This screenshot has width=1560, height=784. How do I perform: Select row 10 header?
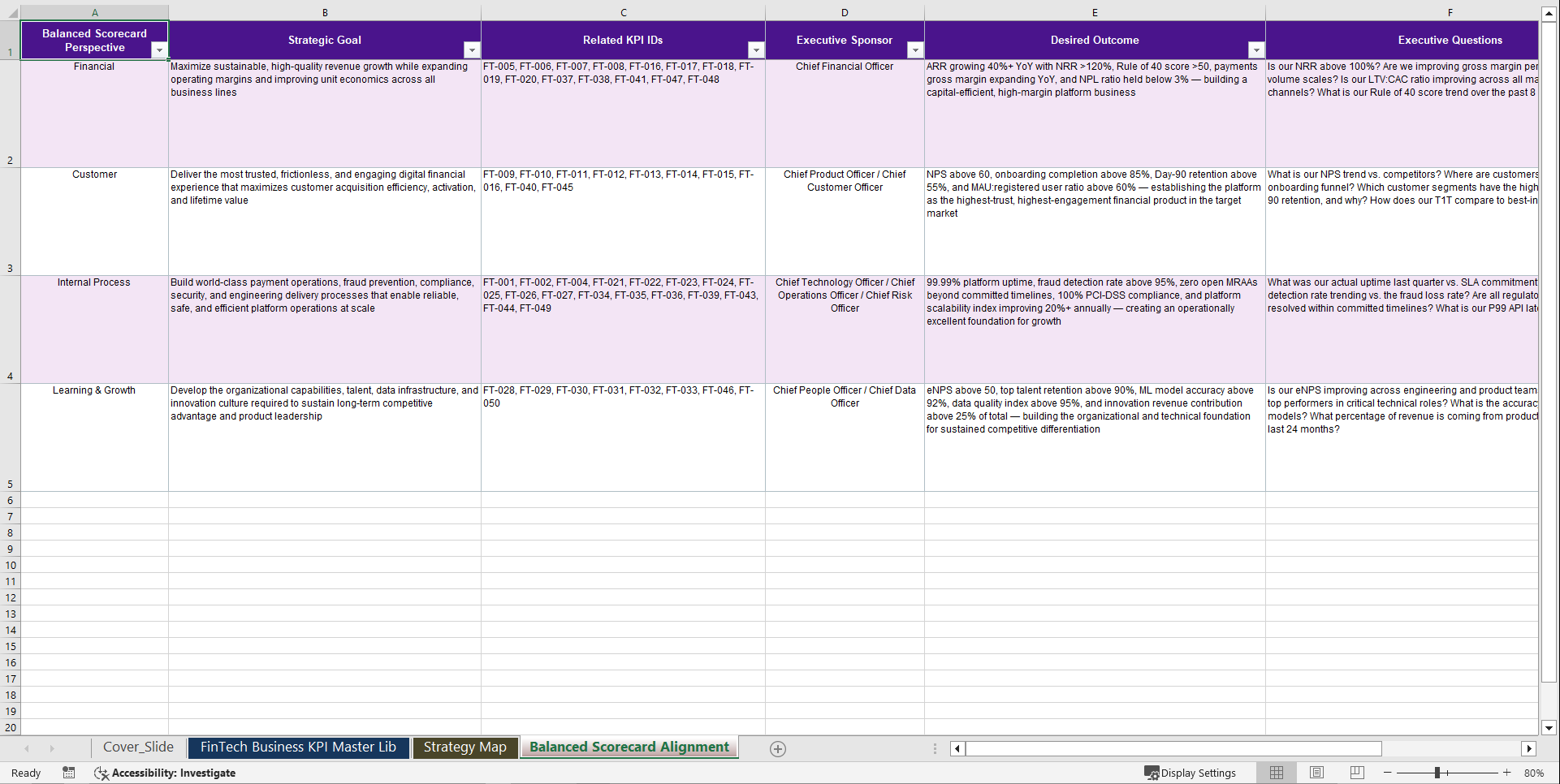pyautogui.click(x=10, y=565)
